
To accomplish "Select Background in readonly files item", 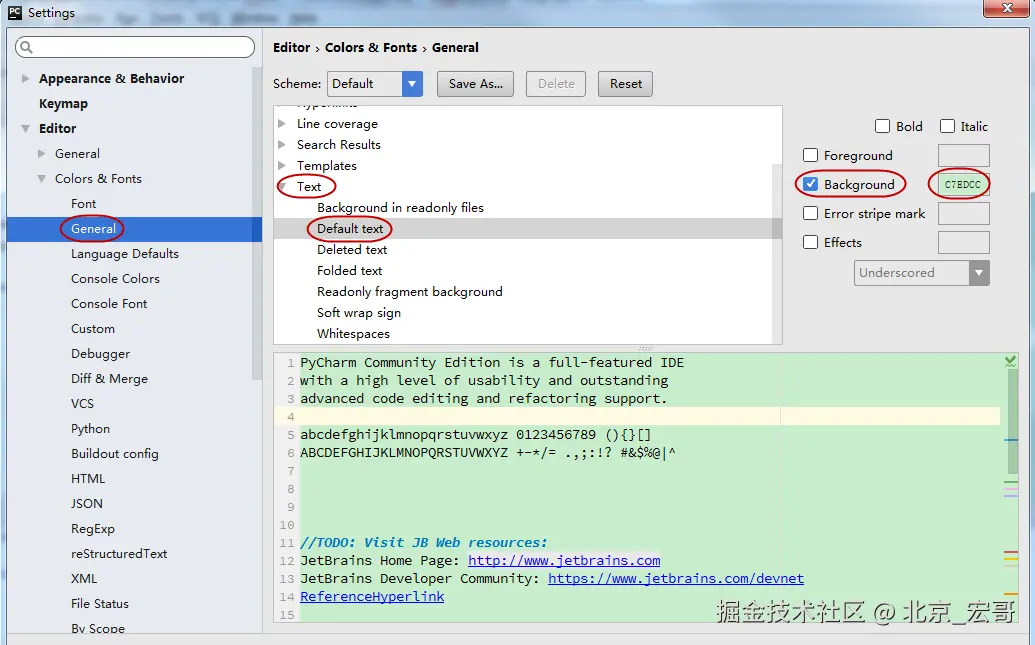I will tap(400, 208).
